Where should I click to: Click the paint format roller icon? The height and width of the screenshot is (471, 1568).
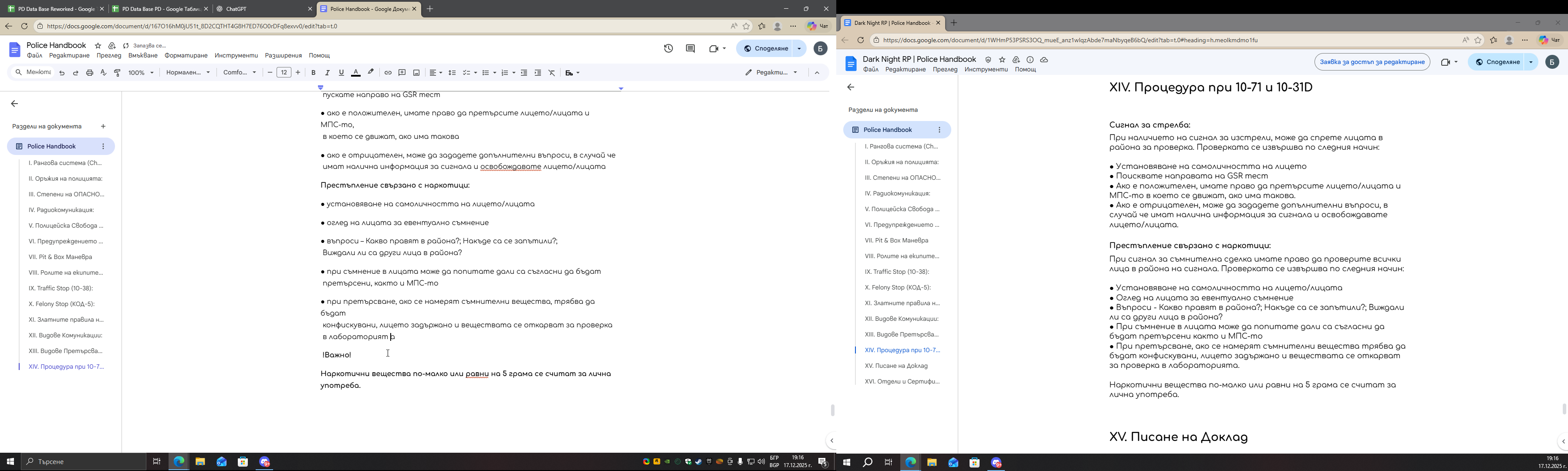[118, 73]
